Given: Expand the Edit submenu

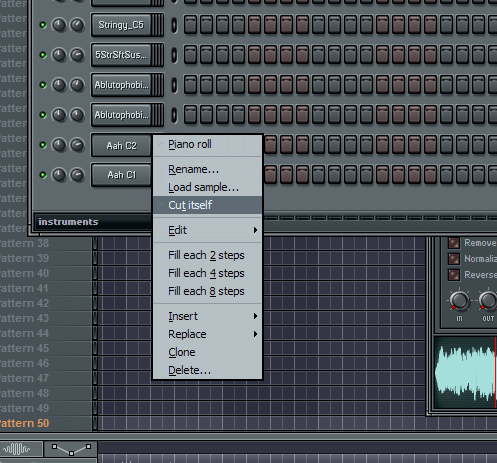Looking at the screenshot, I should pos(207,230).
